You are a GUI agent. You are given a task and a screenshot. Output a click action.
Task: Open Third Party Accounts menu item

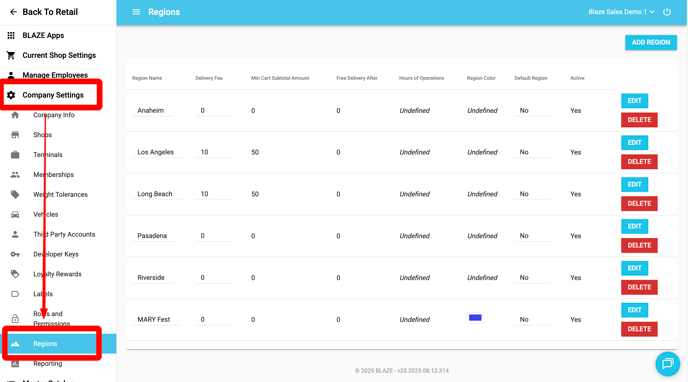click(x=64, y=234)
